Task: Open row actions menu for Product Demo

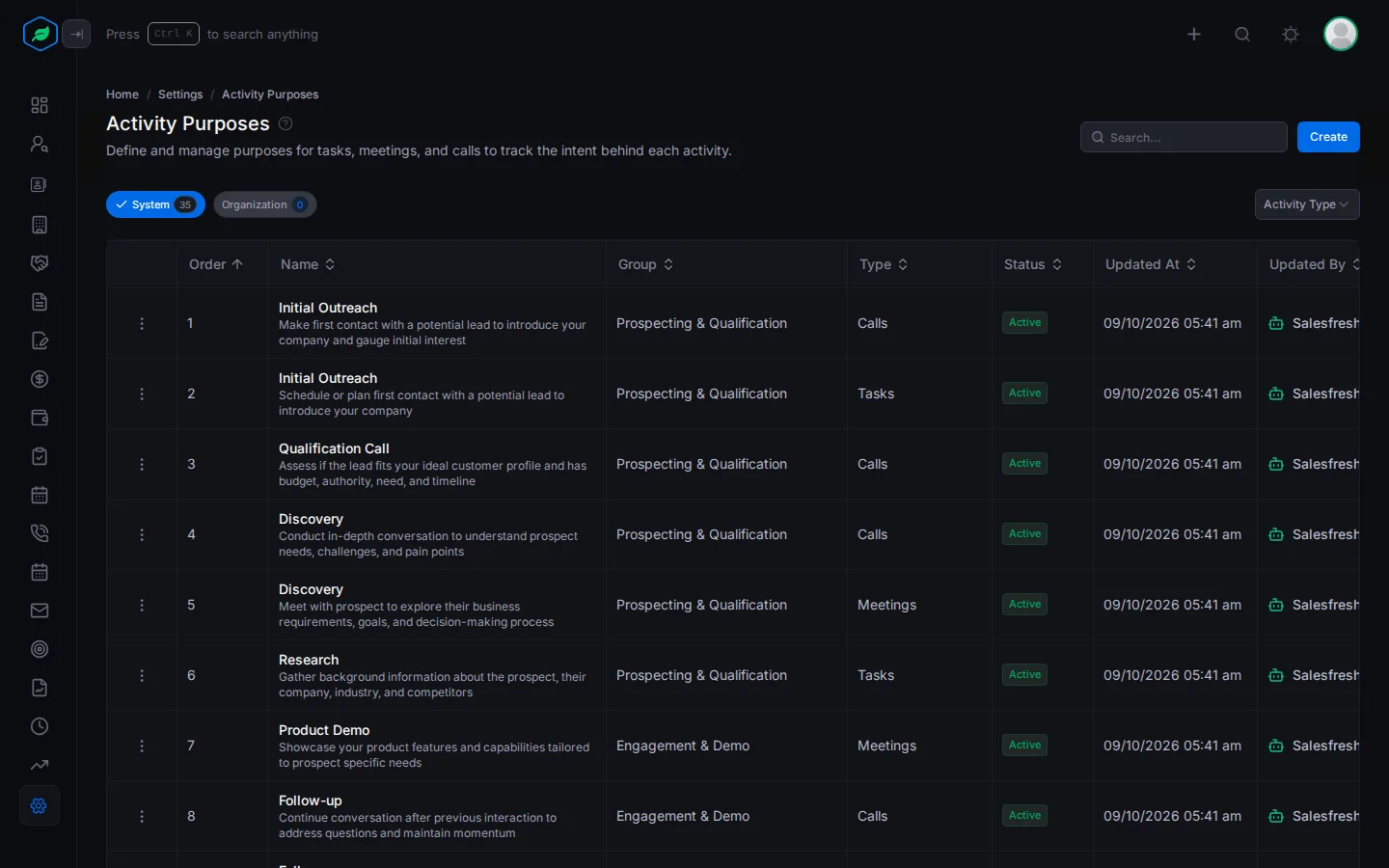Action: [x=142, y=746]
